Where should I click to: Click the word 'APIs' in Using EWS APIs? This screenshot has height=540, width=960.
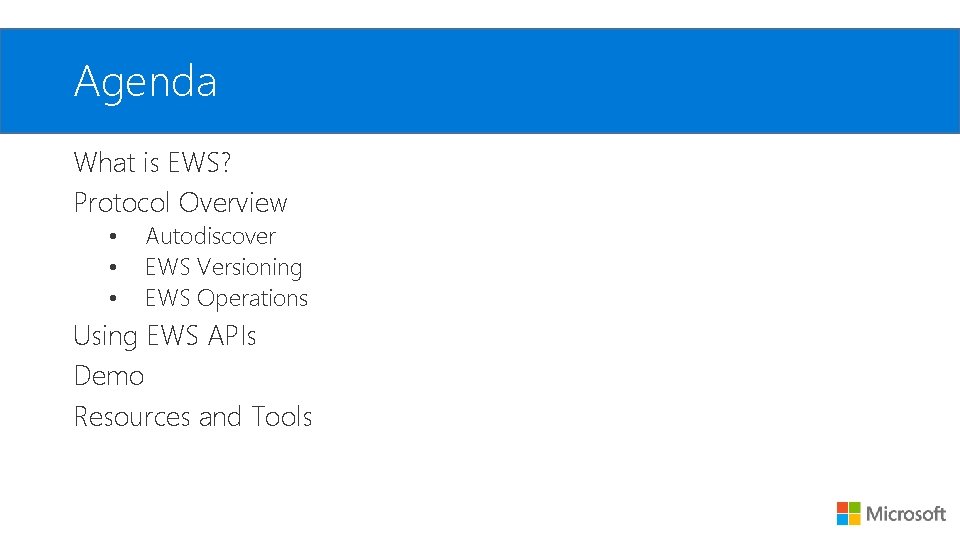(232, 336)
